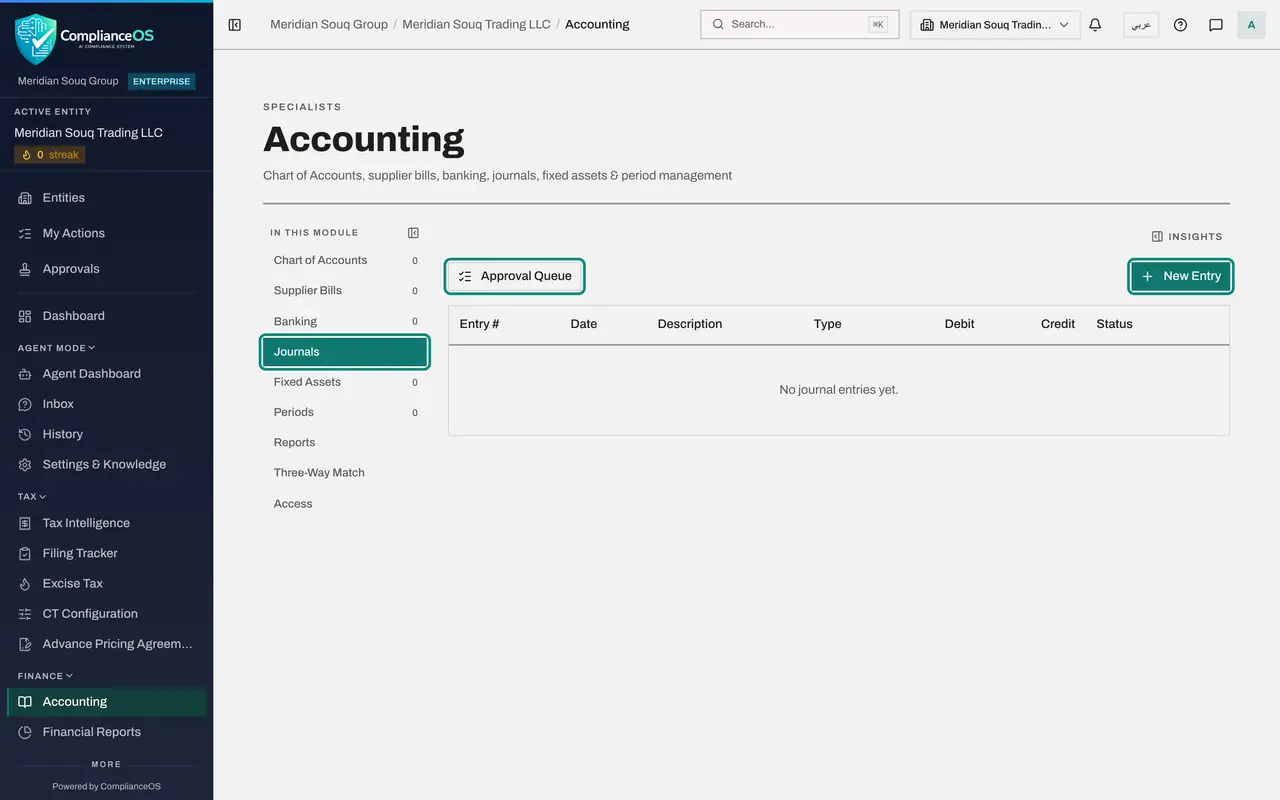
Task: Click the Settings & Knowledge gear icon
Action: point(25,464)
